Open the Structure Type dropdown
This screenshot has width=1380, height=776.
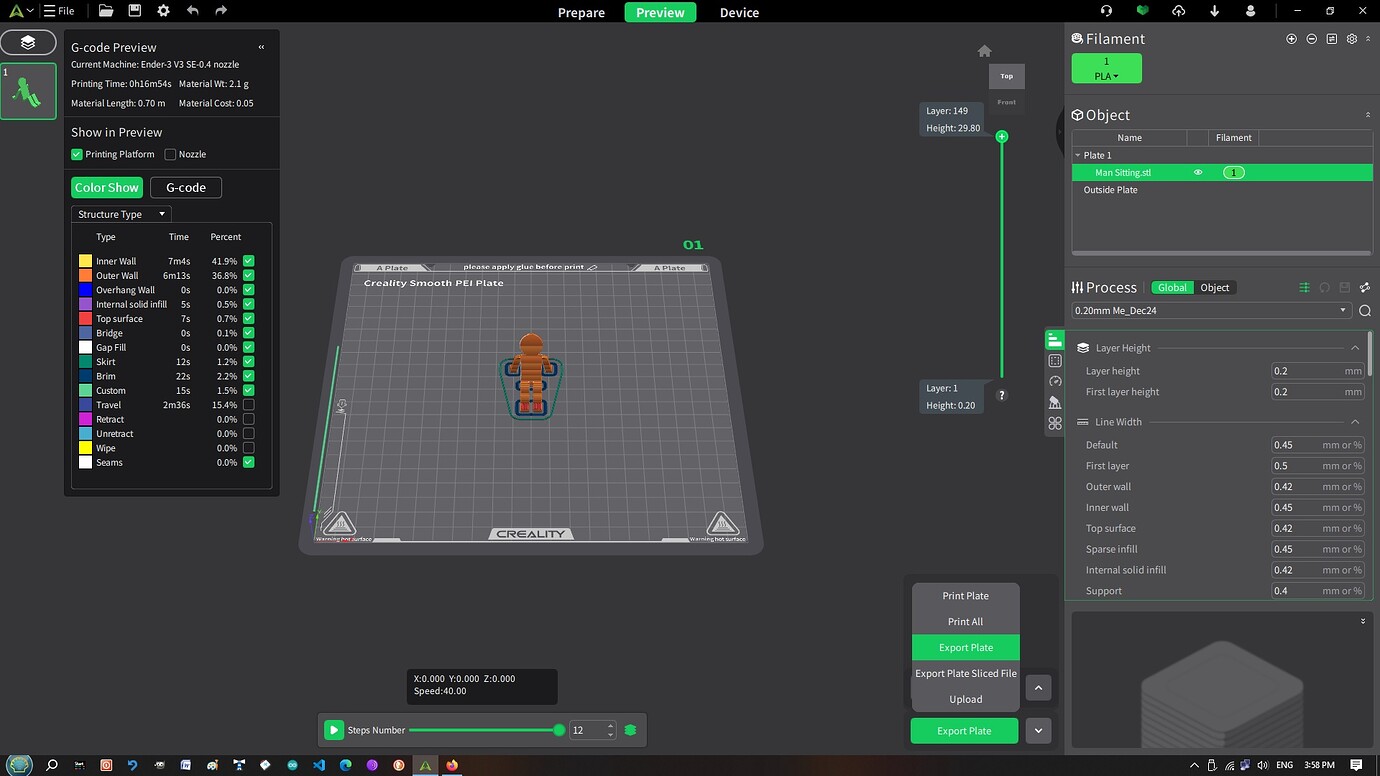(x=121, y=214)
